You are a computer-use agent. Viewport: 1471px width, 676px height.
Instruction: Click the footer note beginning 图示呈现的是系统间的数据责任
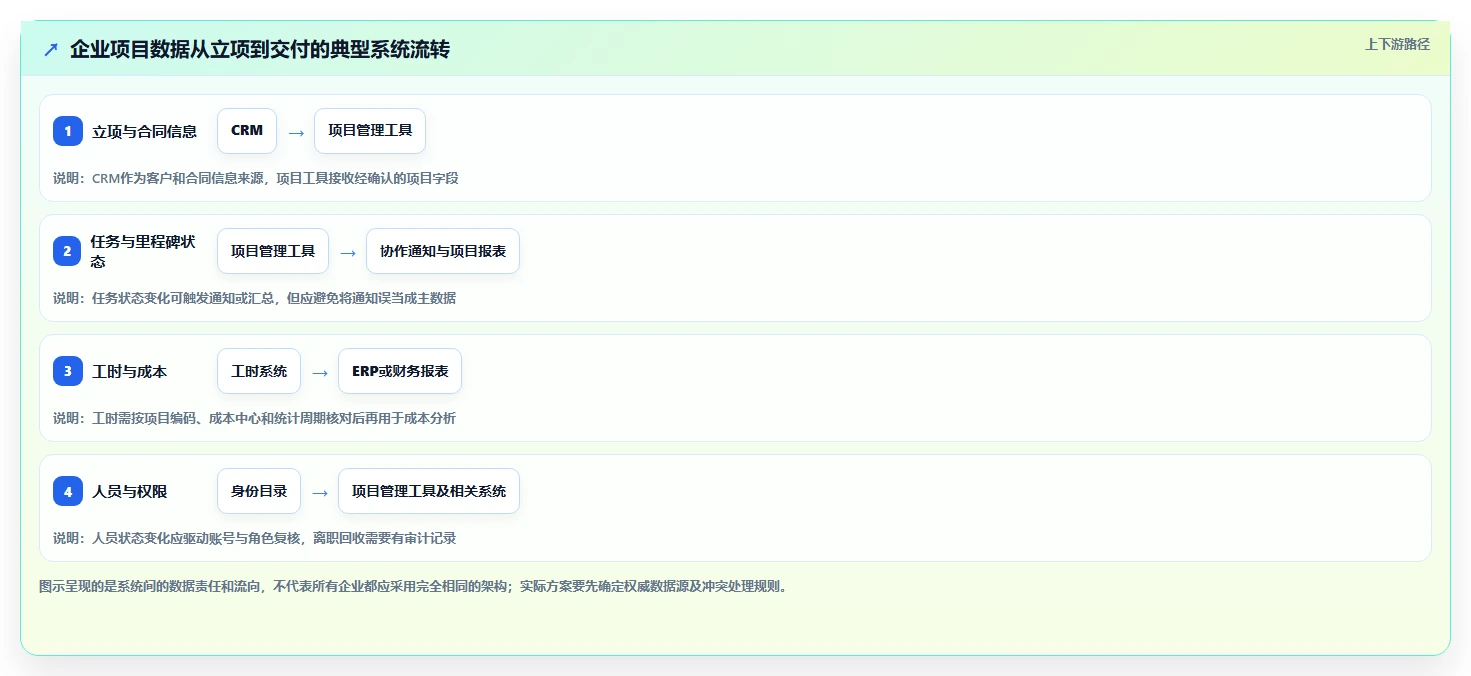click(x=413, y=586)
